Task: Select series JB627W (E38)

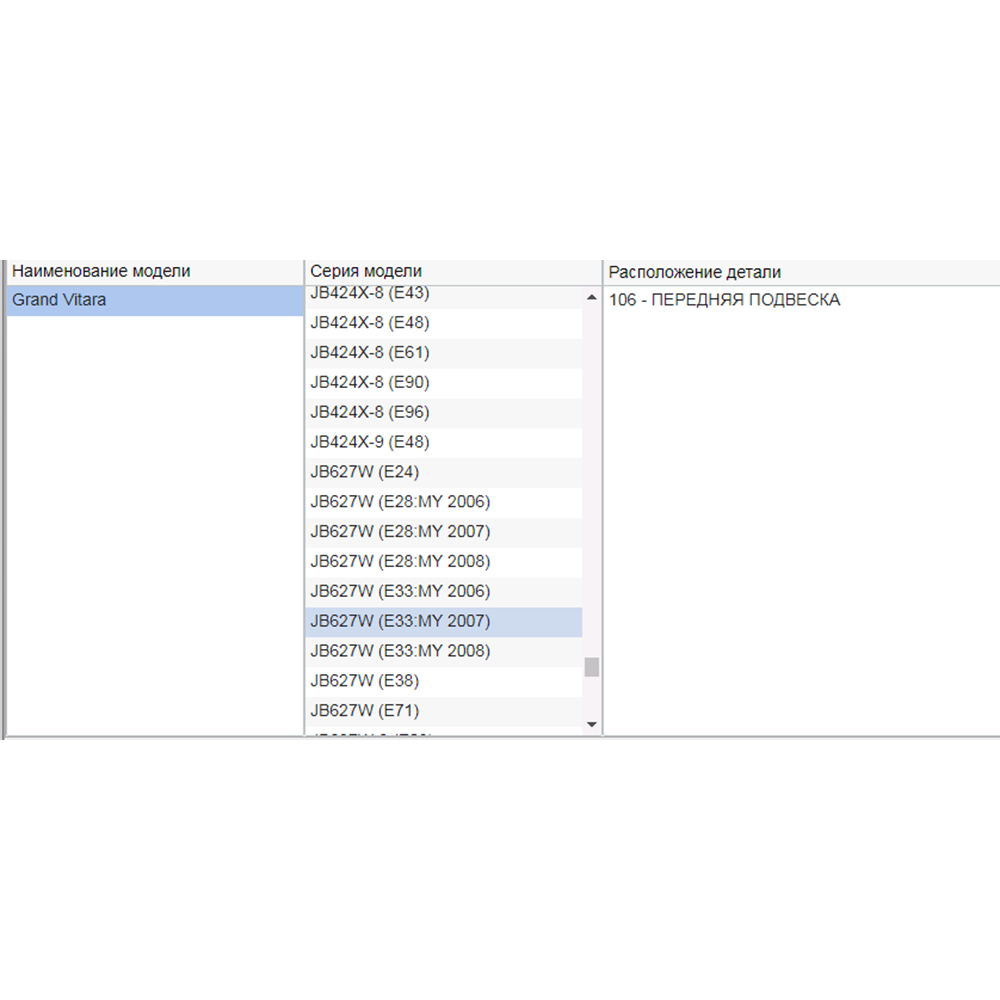Action: [364, 681]
